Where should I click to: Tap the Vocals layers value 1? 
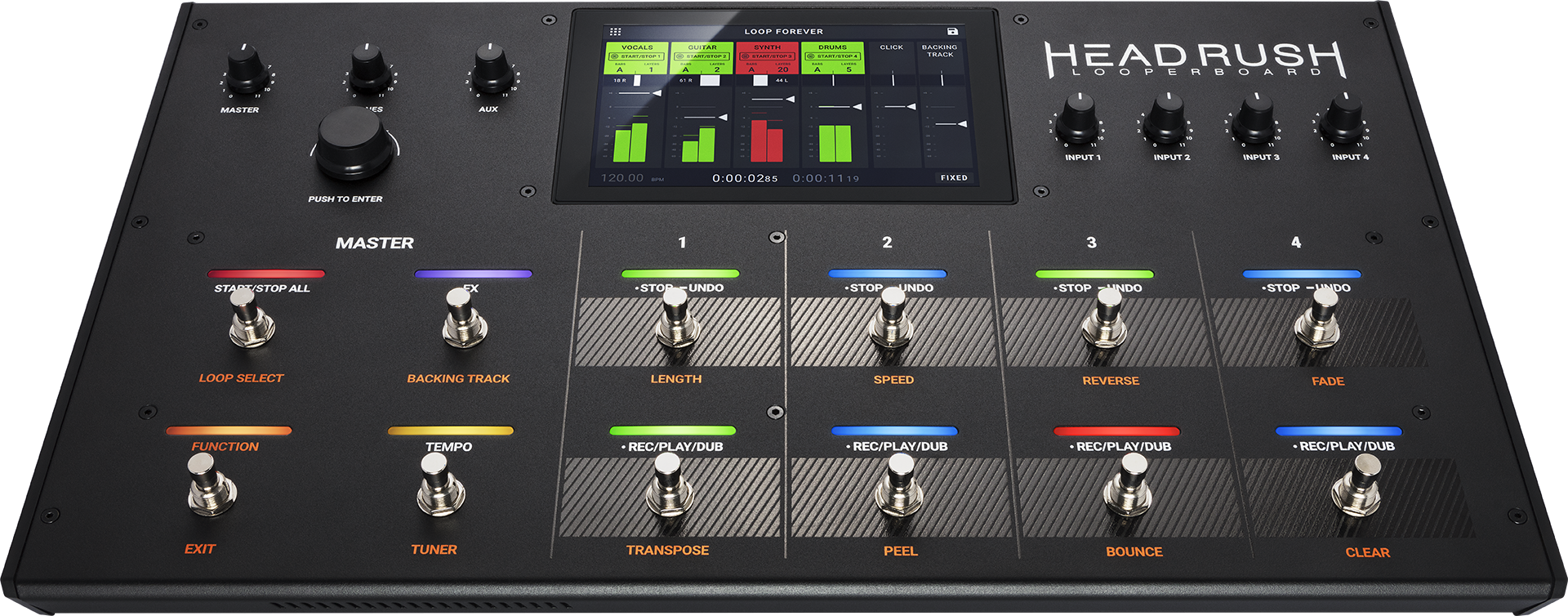pos(651,69)
